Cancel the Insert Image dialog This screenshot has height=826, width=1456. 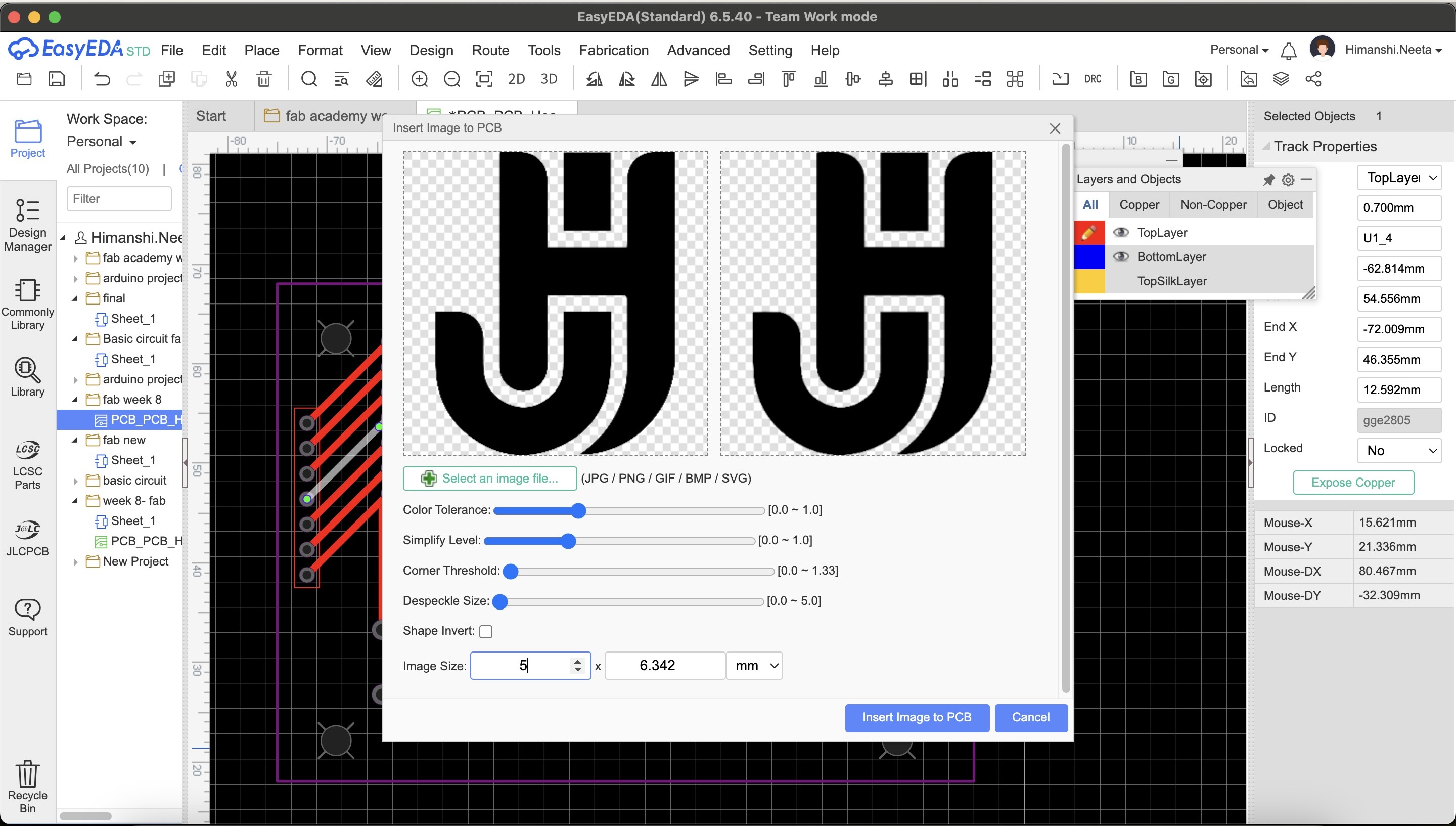(1031, 718)
